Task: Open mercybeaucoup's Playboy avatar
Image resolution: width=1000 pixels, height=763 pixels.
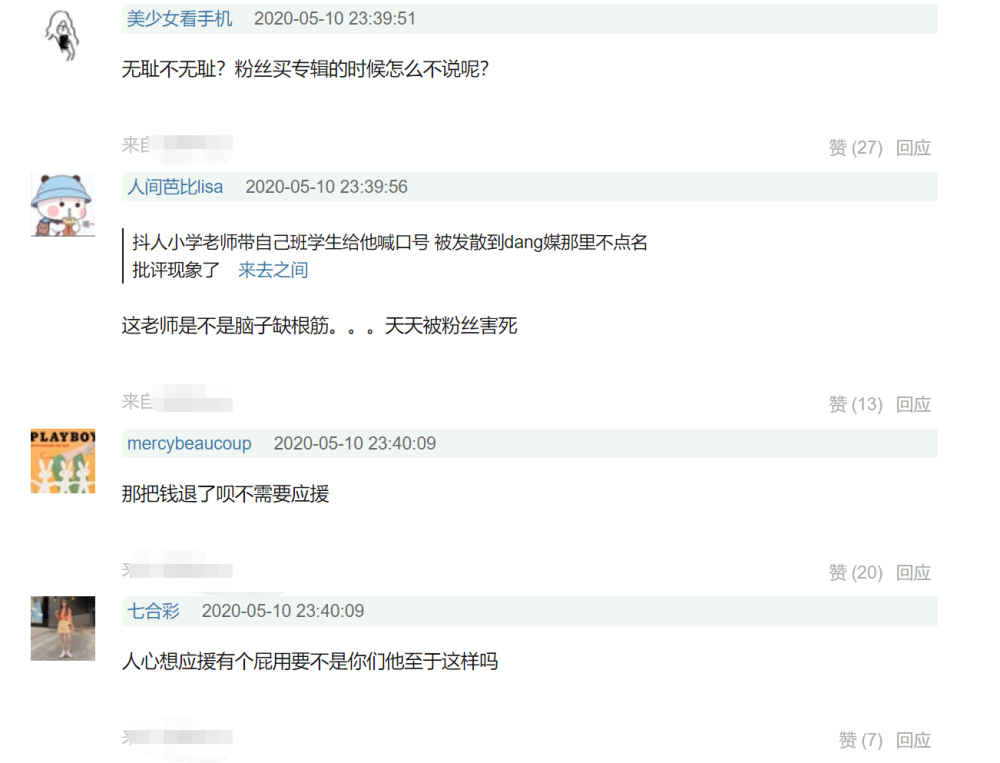Action: pos(62,461)
